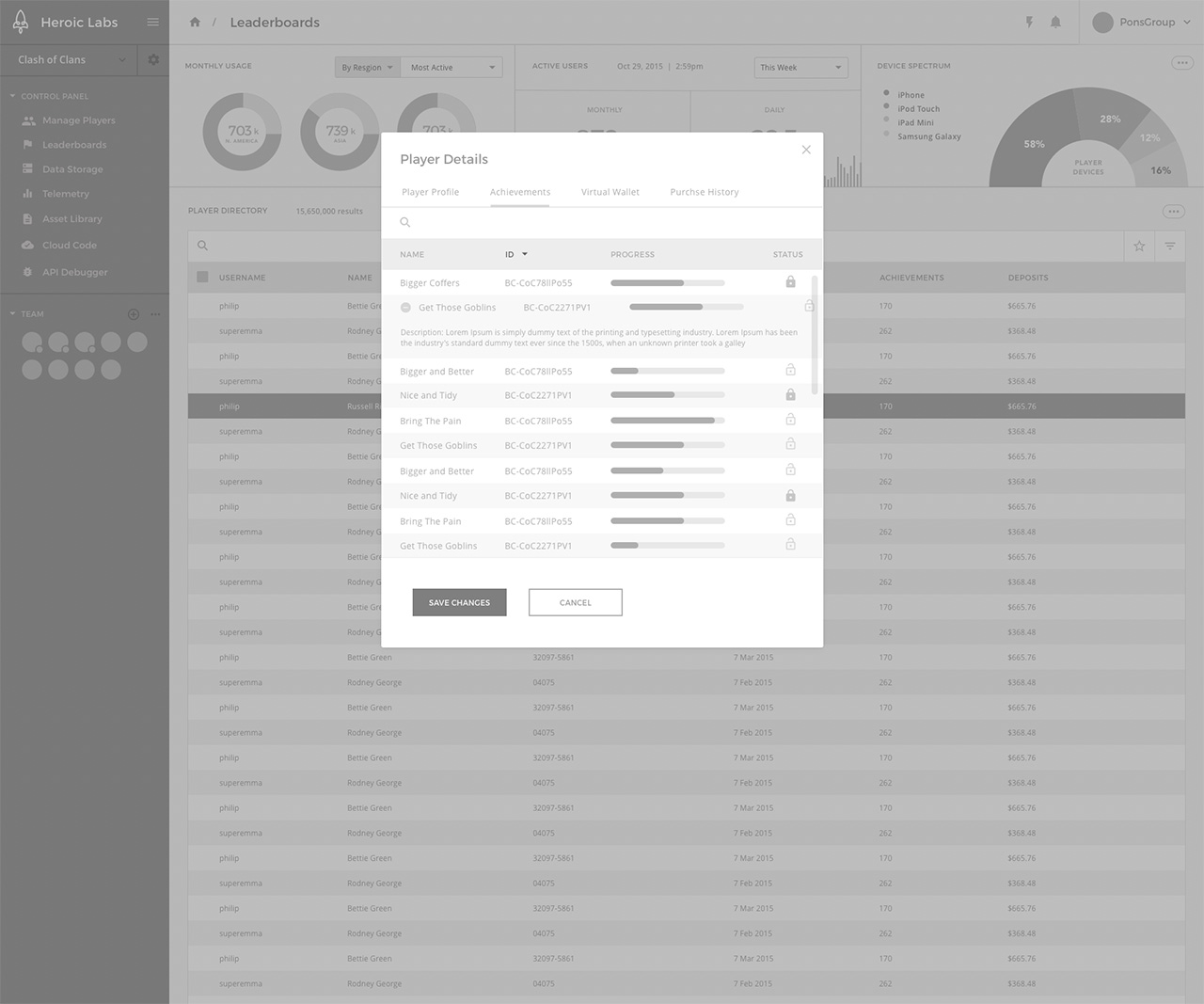Add team member with plus icon

click(x=134, y=314)
